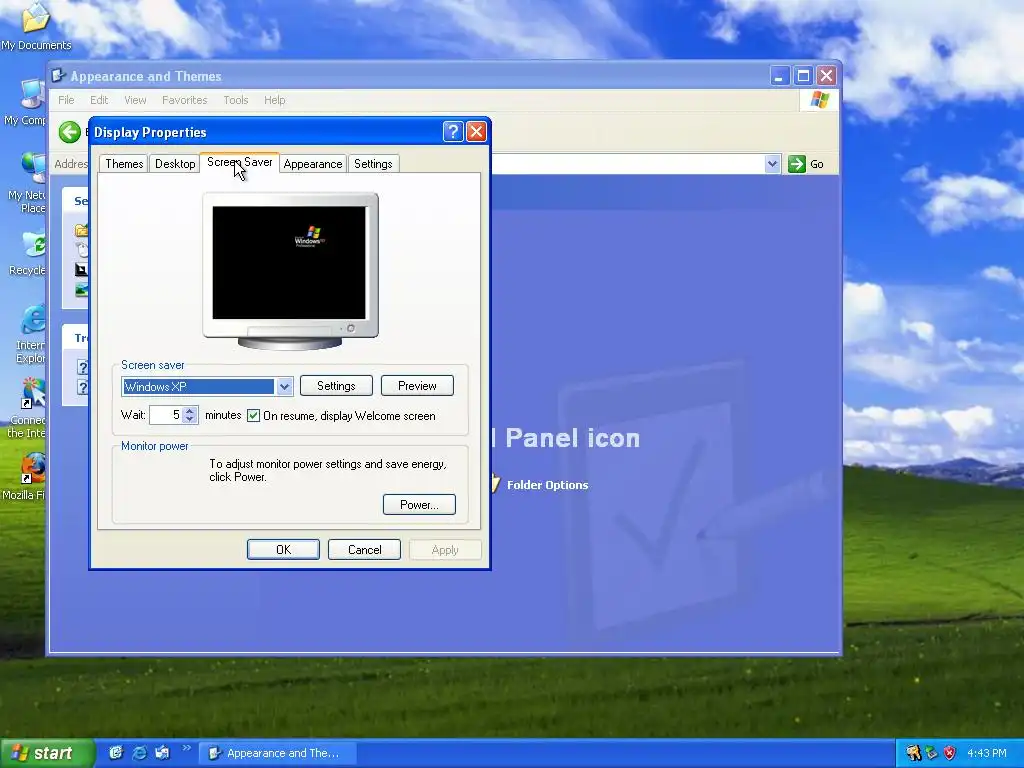Open the Favorites menu
Screen dimensions: 1024x768
(185, 100)
